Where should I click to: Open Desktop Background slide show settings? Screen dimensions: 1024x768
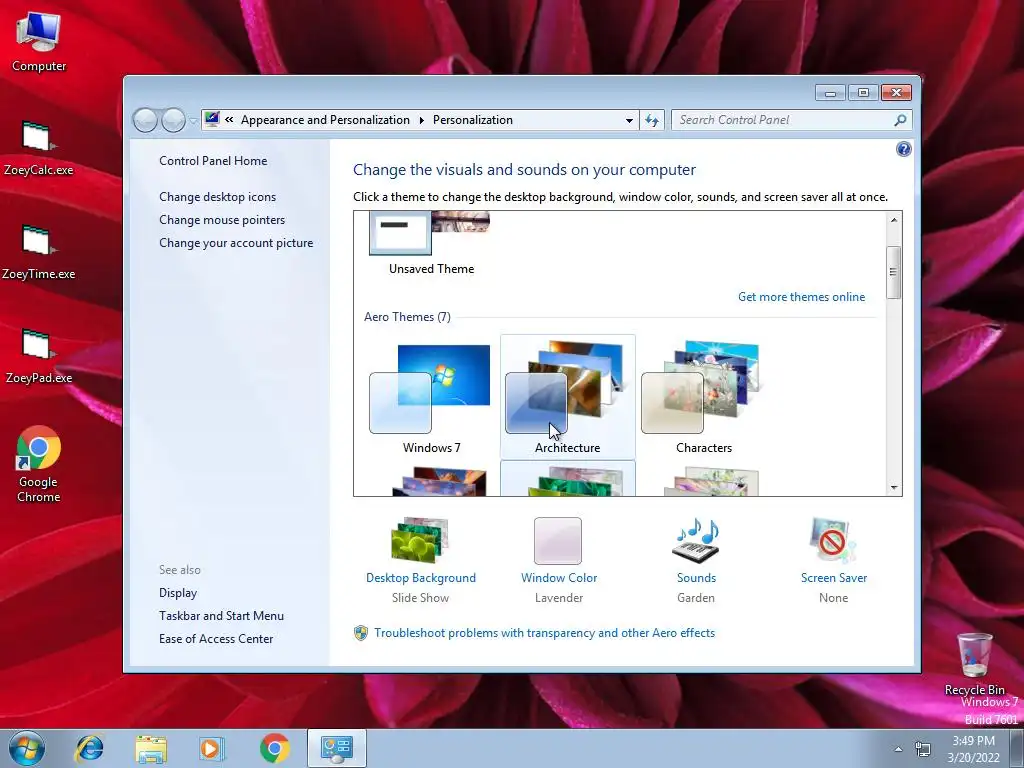click(421, 560)
